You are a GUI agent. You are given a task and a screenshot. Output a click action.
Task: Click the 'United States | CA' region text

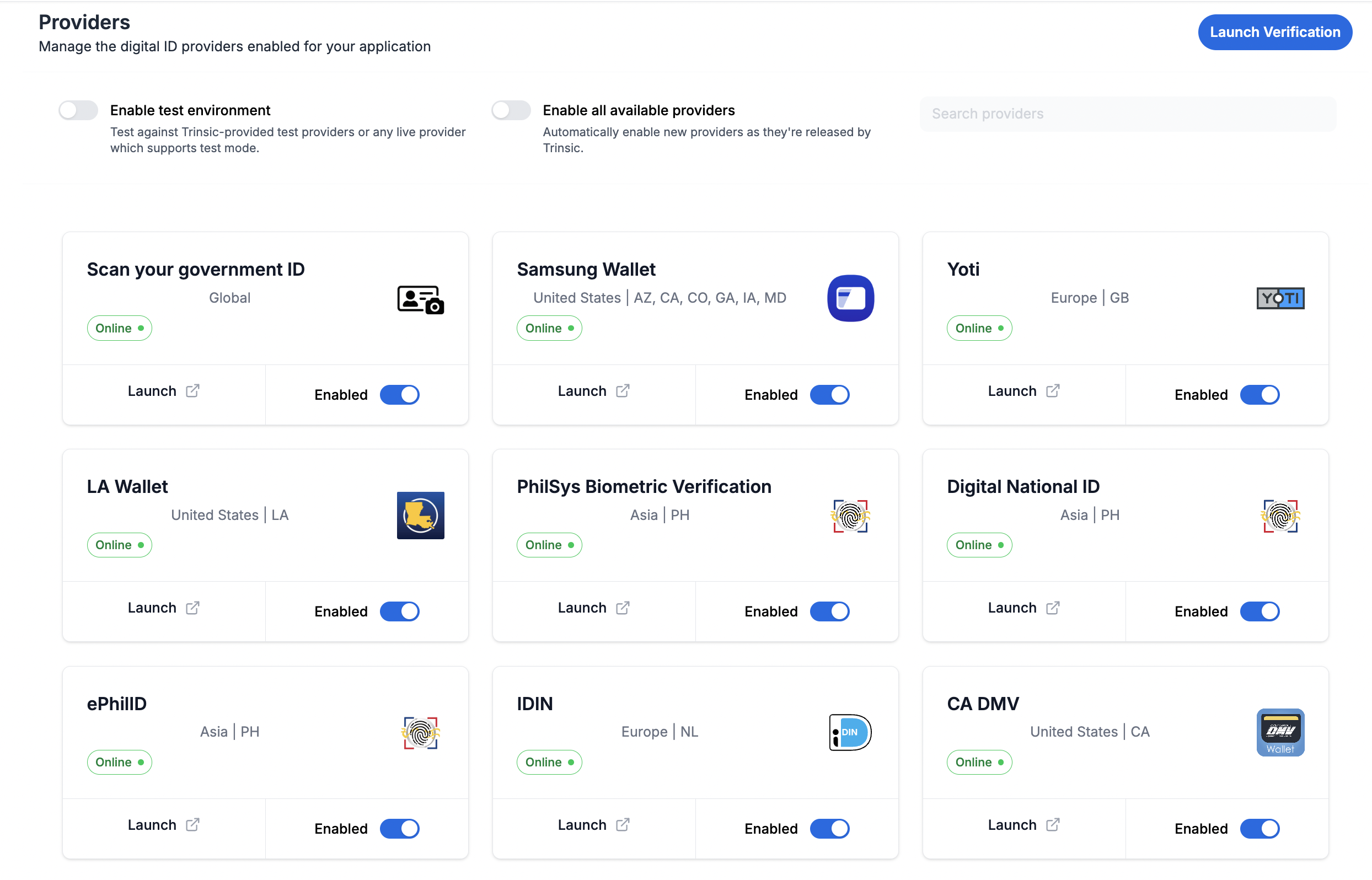[1090, 732]
